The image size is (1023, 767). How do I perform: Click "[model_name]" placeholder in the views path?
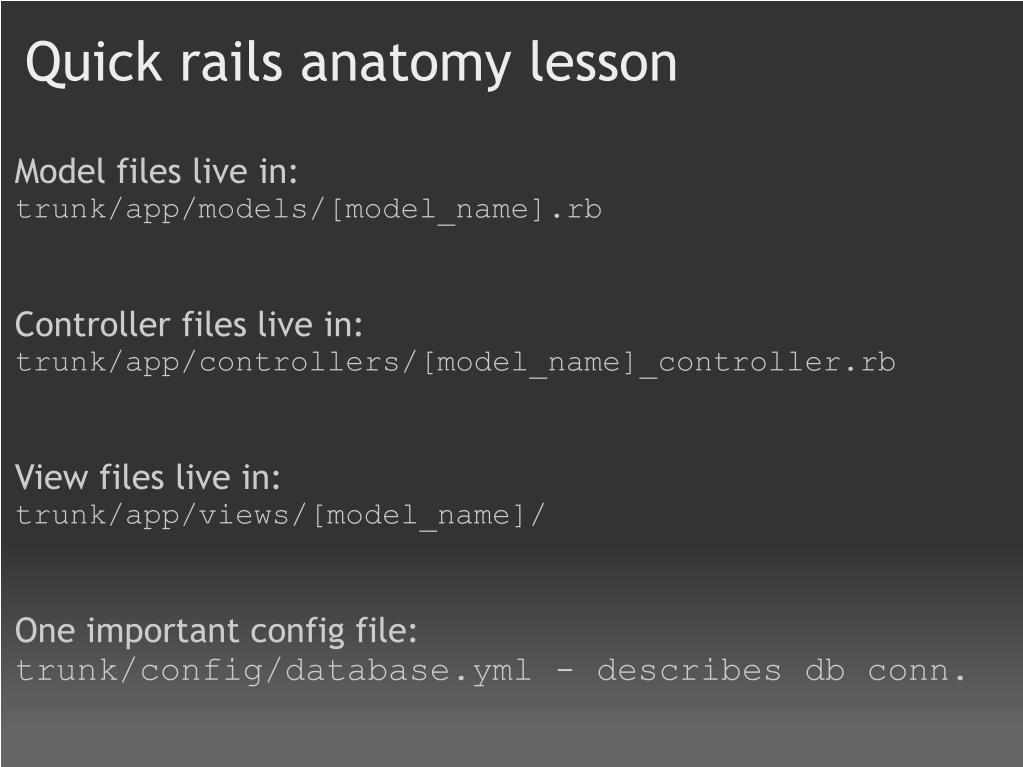pyautogui.click(x=418, y=516)
